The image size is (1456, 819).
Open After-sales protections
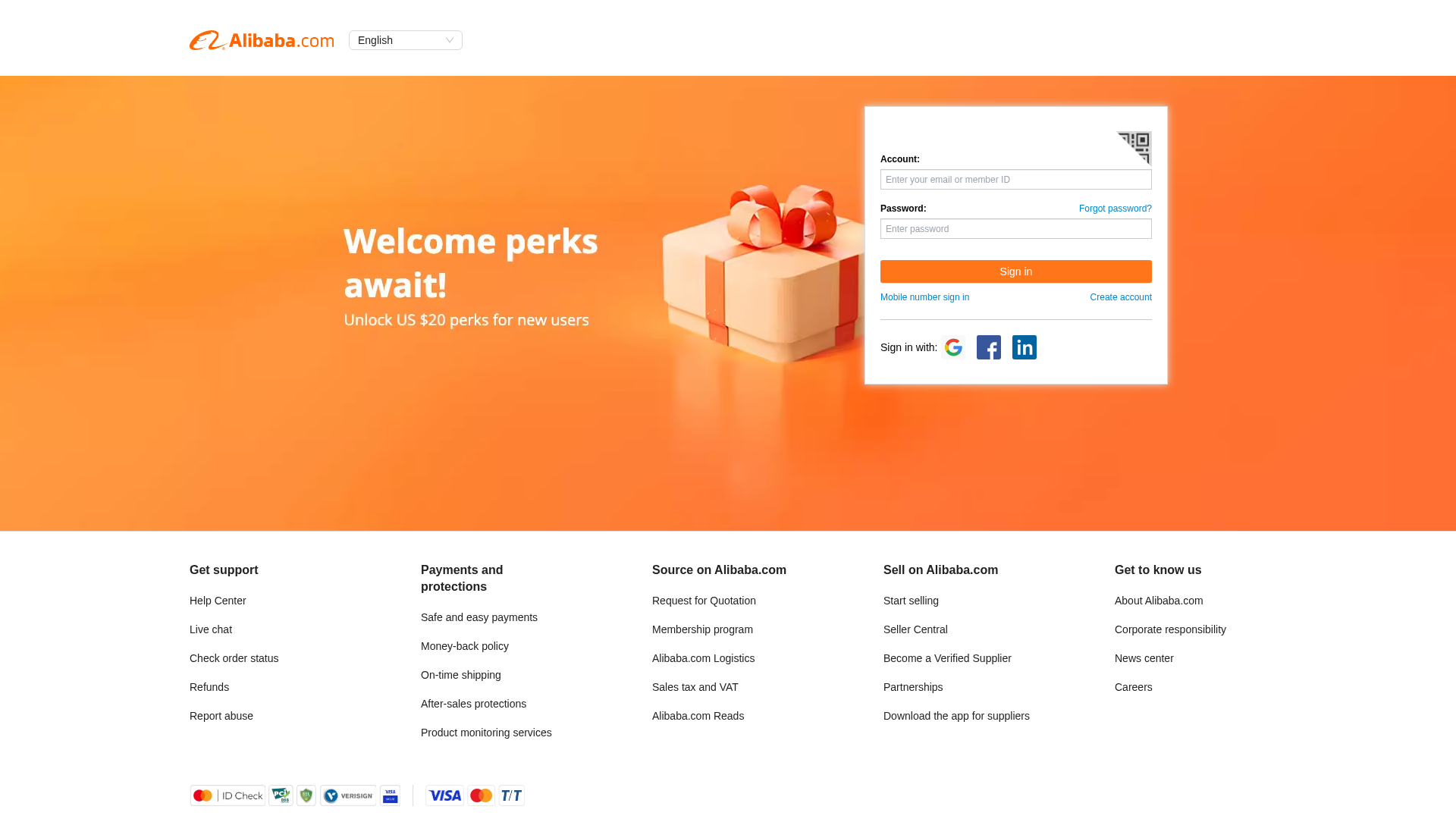[x=473, y=704]
